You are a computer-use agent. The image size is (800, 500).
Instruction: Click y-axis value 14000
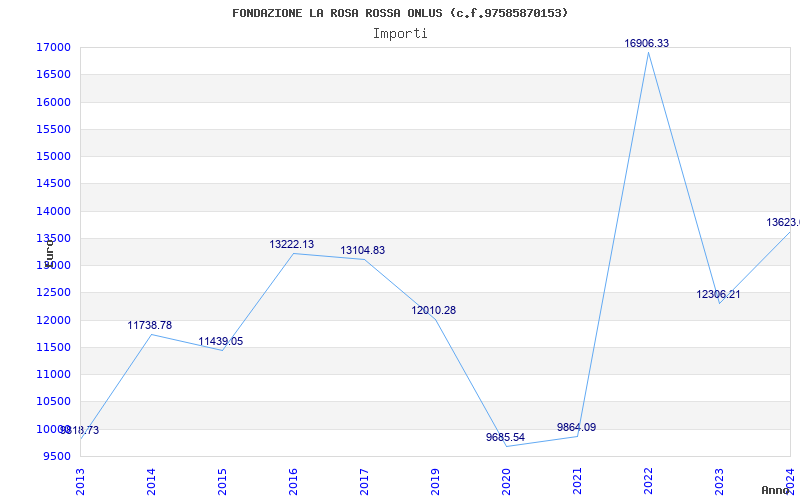coord(53,211)
